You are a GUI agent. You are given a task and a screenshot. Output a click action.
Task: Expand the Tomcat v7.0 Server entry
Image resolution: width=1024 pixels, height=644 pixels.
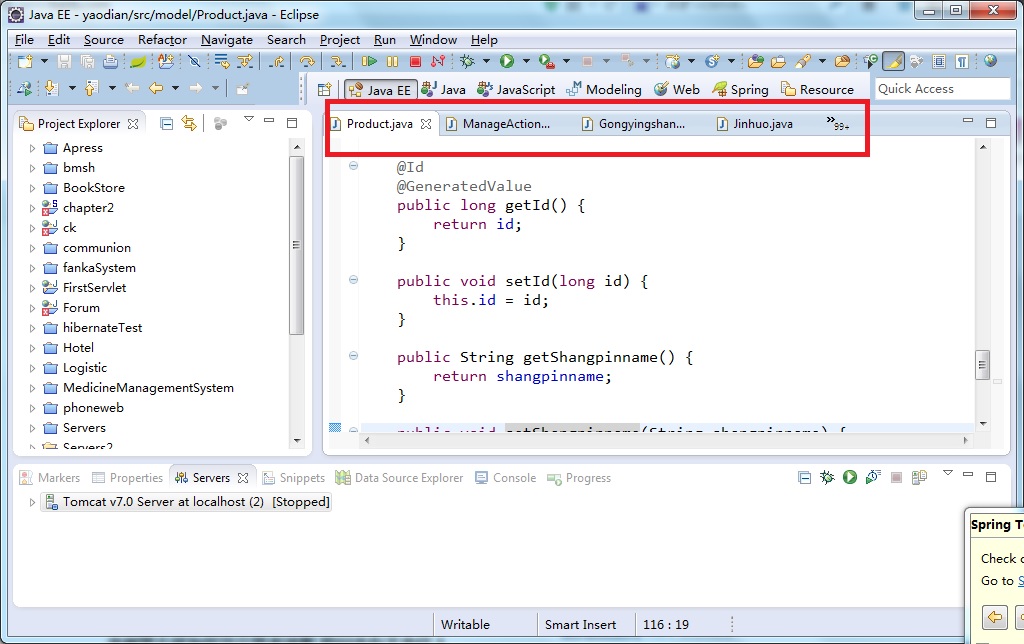(x=32, y=502)
